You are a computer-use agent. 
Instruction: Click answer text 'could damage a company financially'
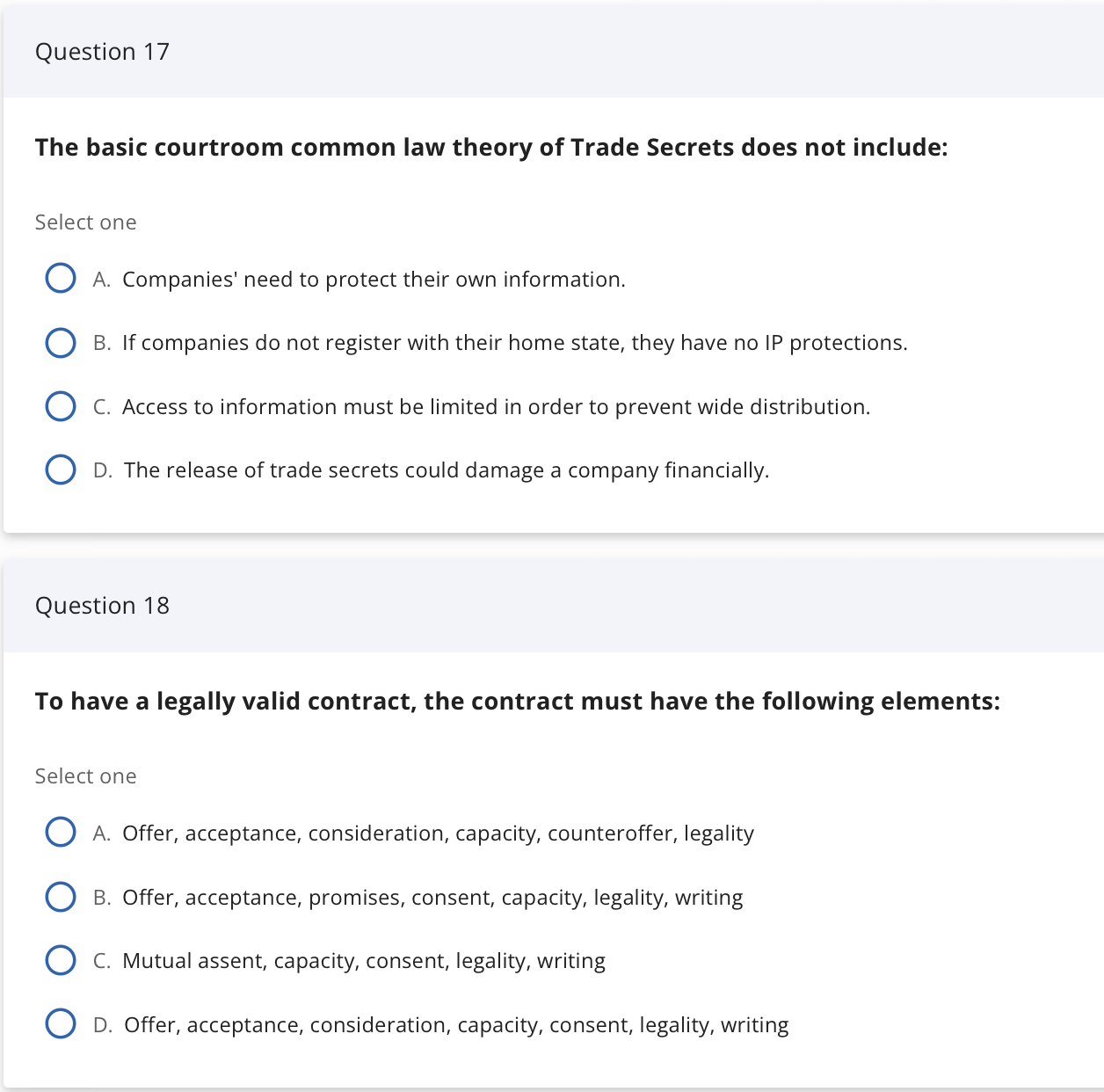pyautogui.click(x=447, y=470)
